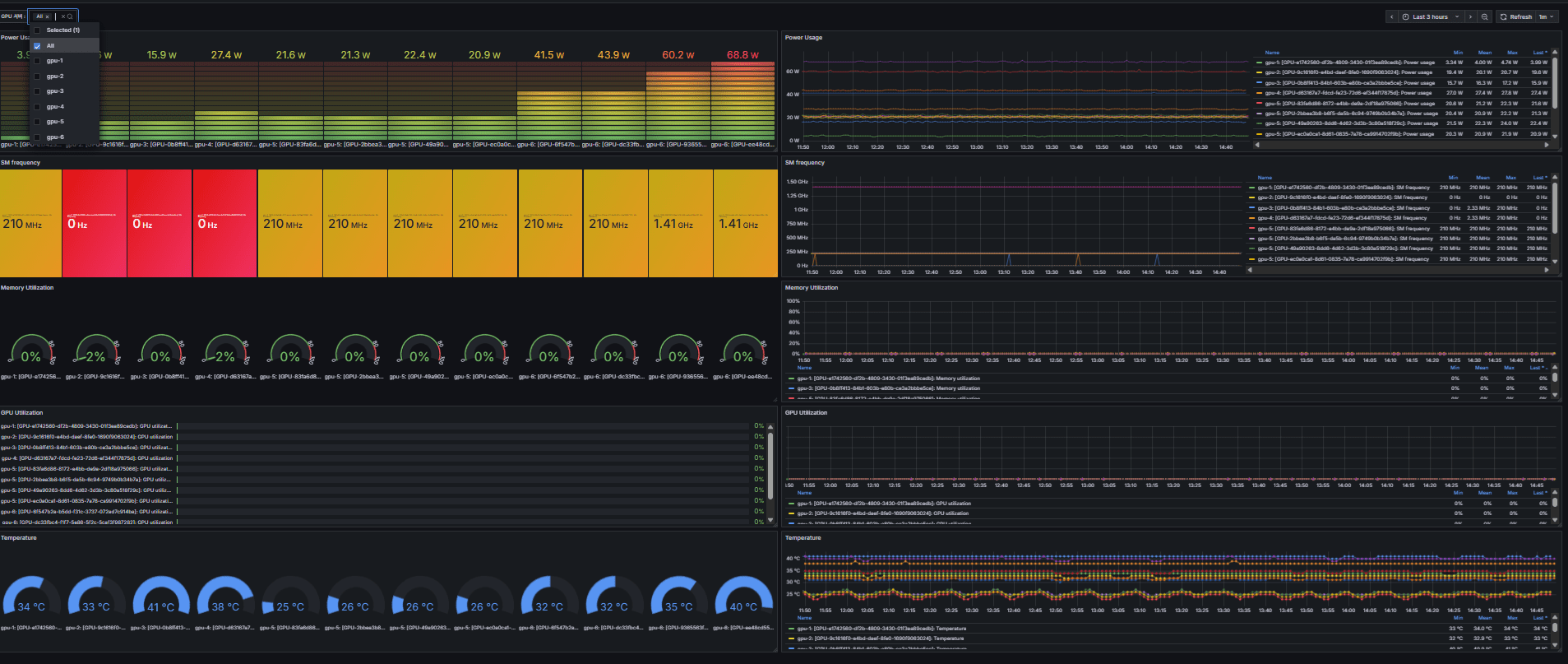The width and height of the screenshot is (1568, 664).
Task: Toggle the Selected (1) option in dropdown
Action: pyautogui.click(x=37, y=30)
